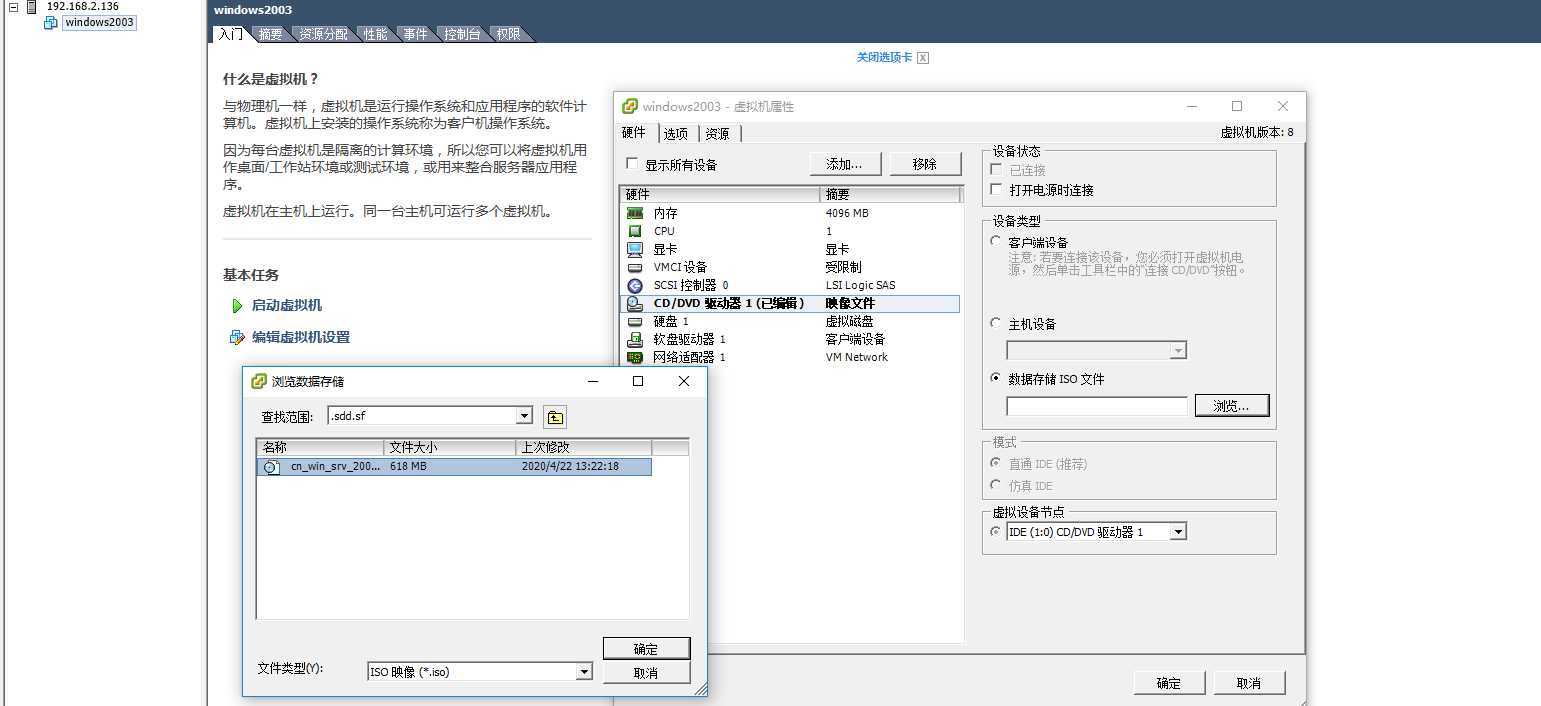Open the 主机设备 dropdown list

pyautogui.click(x=1178, y=350)
